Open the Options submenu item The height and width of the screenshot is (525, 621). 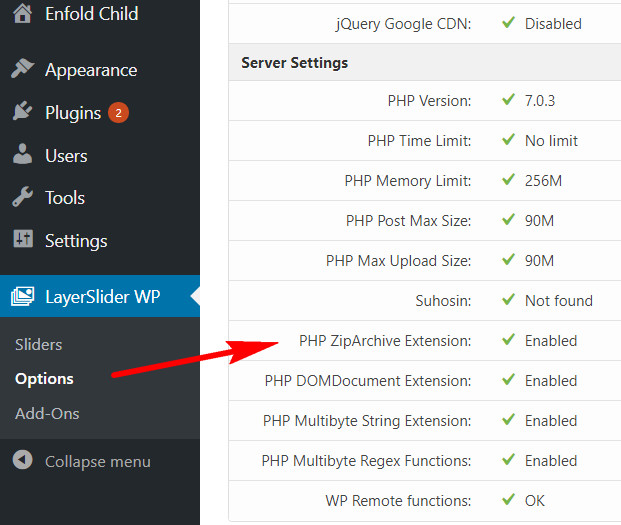pos(44,379)
